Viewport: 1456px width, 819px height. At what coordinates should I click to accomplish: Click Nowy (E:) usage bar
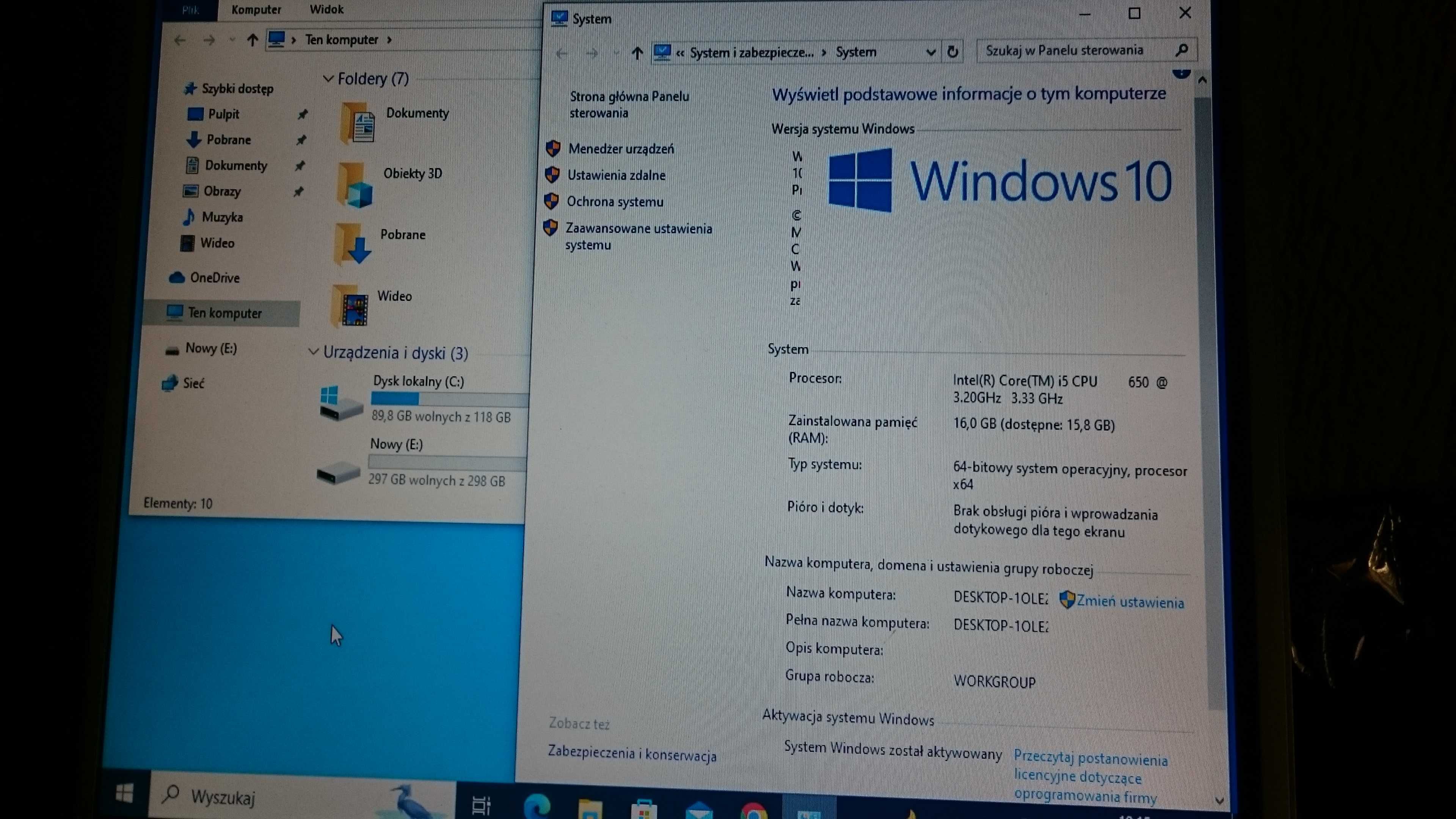point(447,463)
